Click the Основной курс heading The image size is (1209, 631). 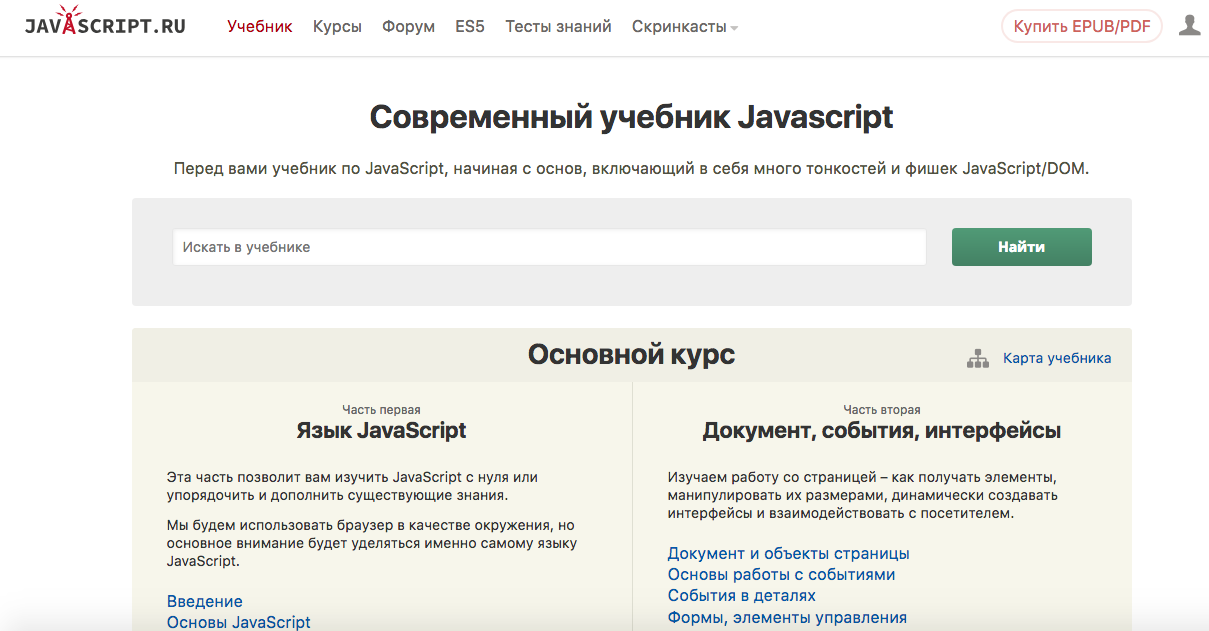pyautogui.click(x=632, y=354)
